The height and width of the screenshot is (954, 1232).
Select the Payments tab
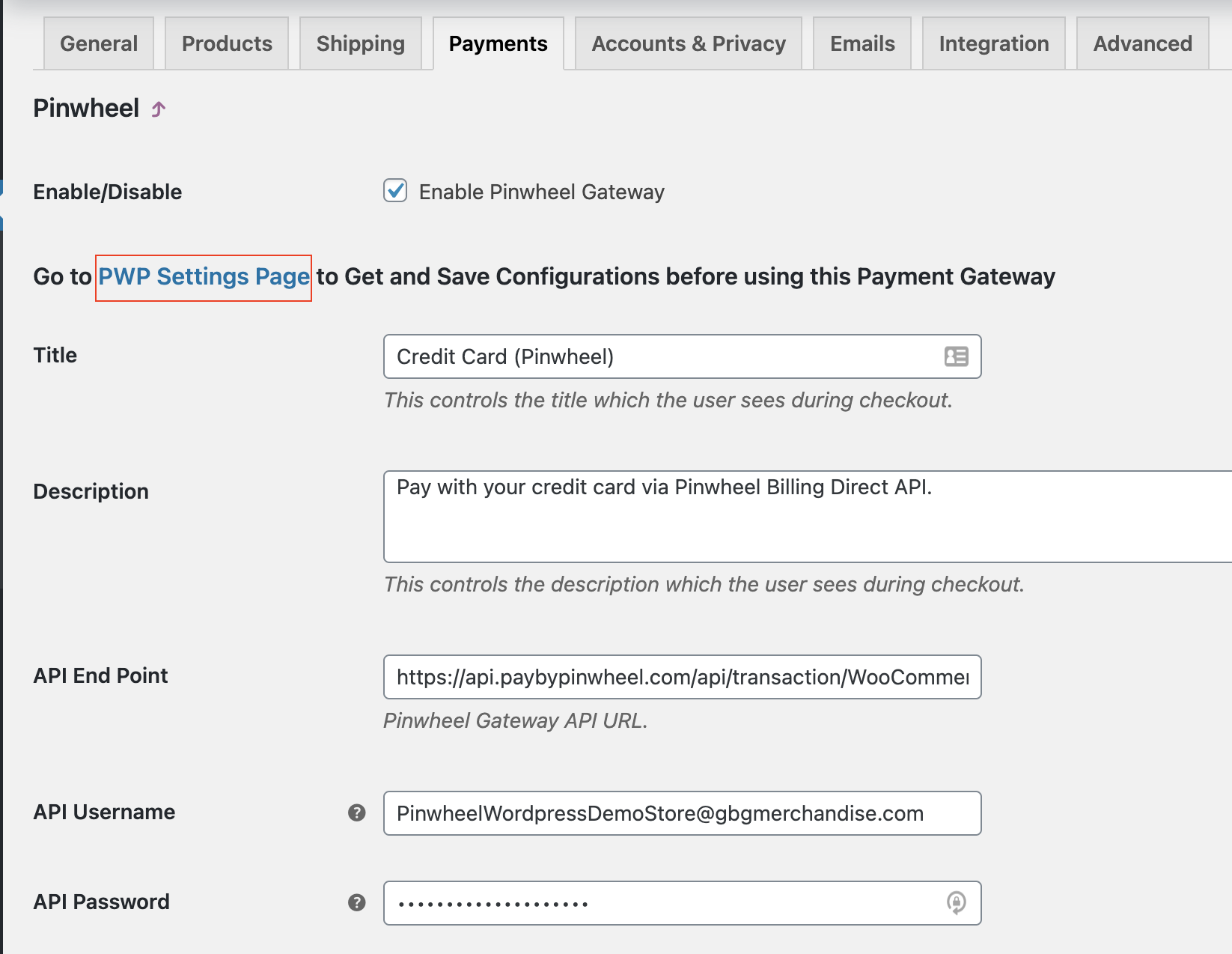tap(498, 43)
